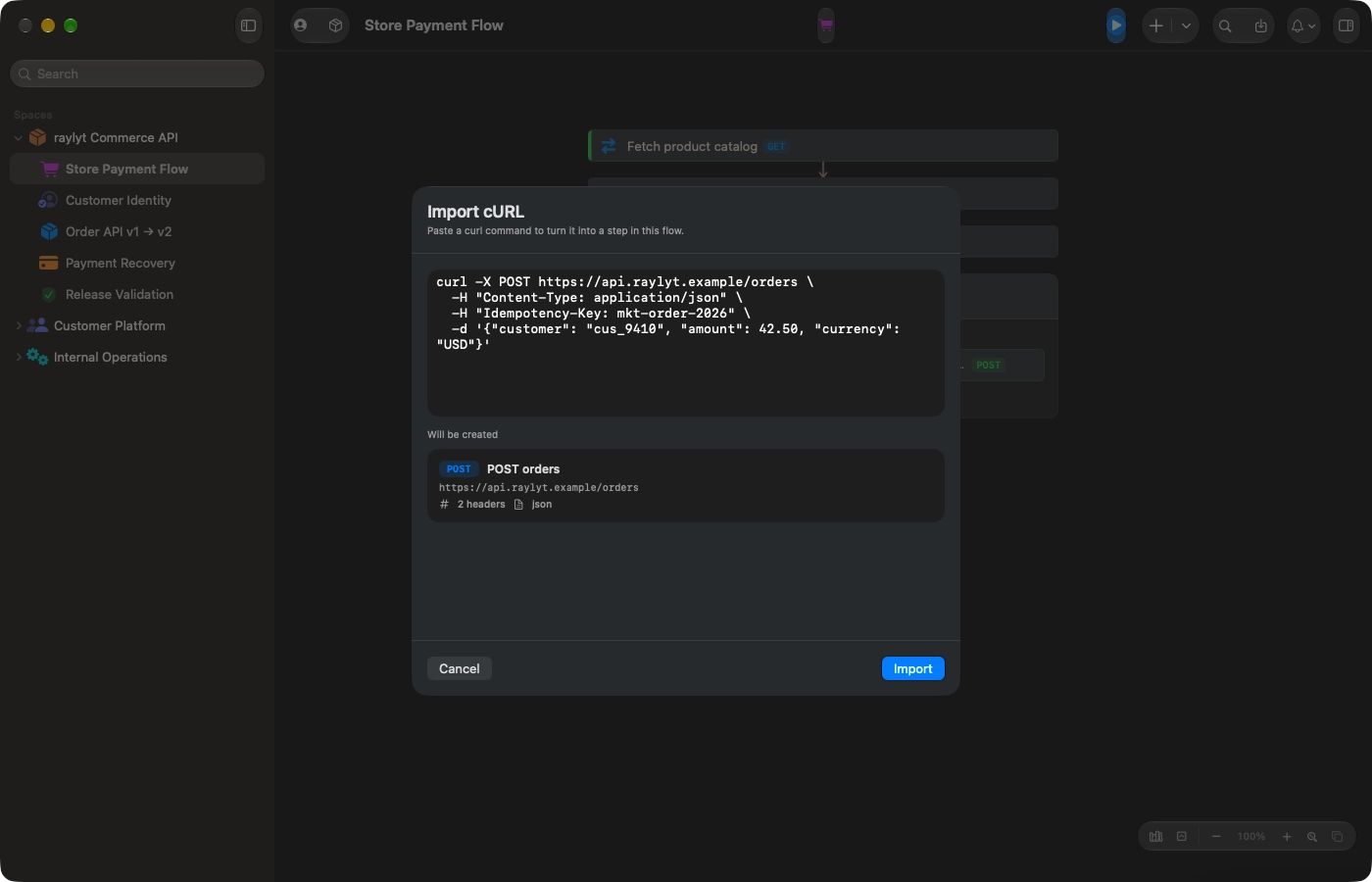Click the zoom-to-fit magnifier icon

(1312, 837)
